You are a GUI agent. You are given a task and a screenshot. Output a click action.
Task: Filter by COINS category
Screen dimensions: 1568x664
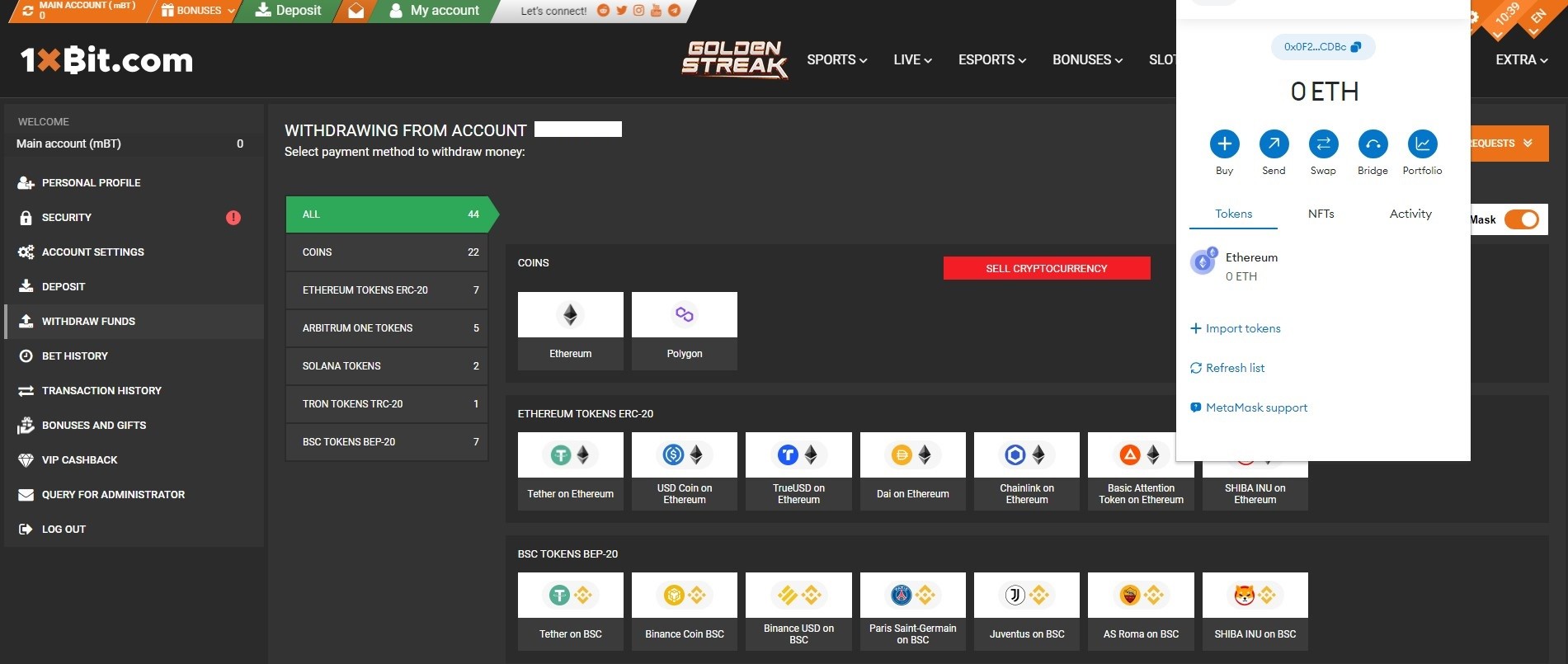387,252
